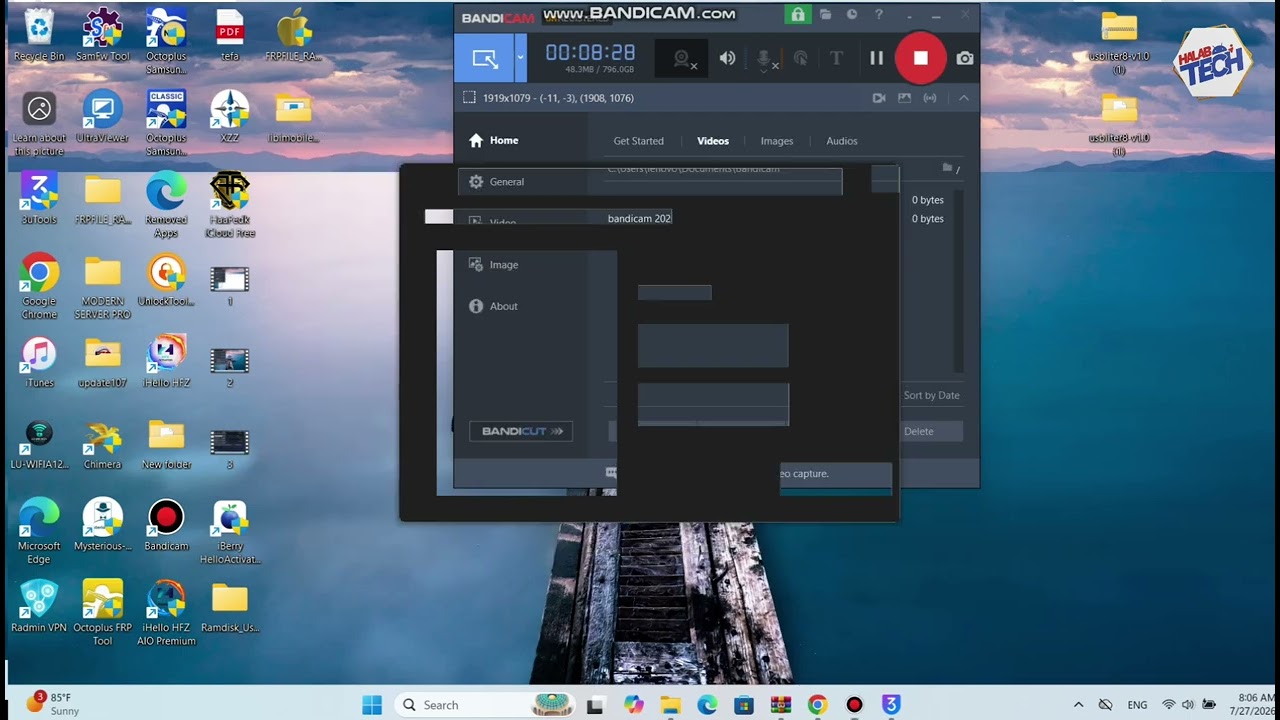The width and height of the screenshot is (1280, 720).
Task: Open the MODERN SERVER PRO folder
Action: 102,287
